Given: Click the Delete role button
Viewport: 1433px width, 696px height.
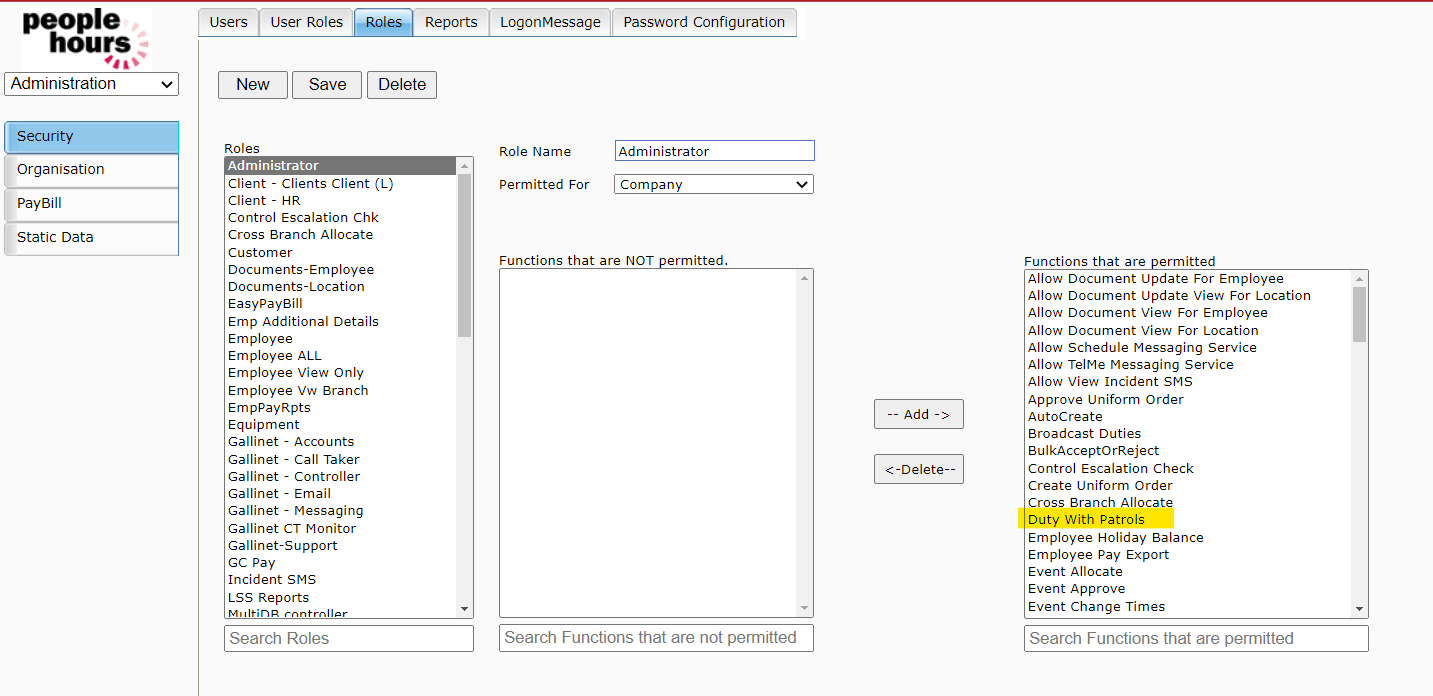Looking at the screenshot, I should pyautogui.click(x=402, y=85).
